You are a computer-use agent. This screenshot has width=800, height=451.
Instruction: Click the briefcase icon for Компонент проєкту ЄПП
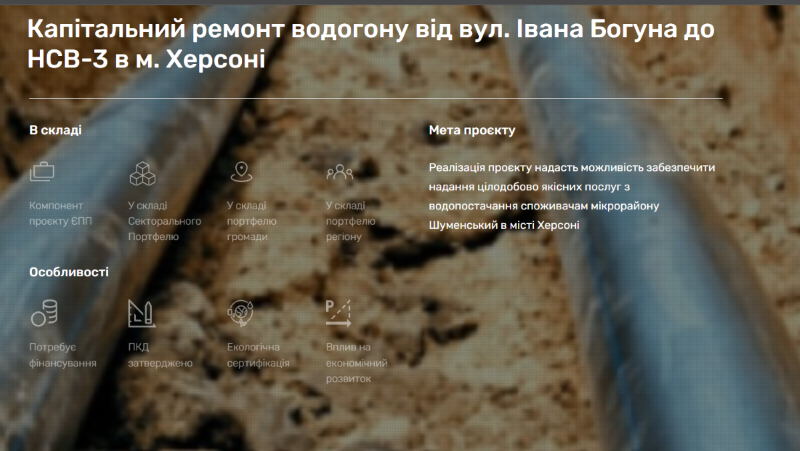pos(43,172)
